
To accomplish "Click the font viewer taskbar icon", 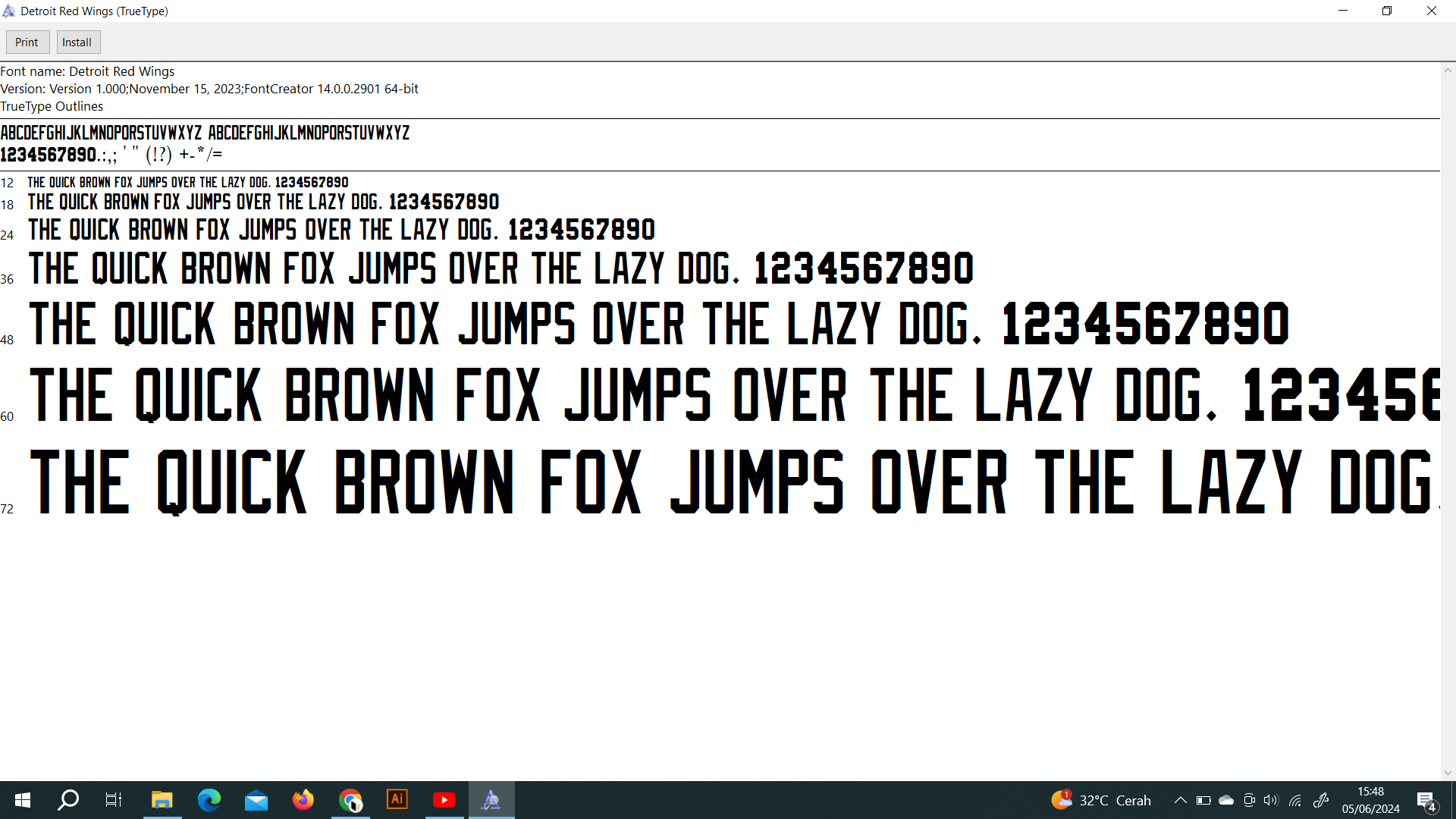I will coord(491,800).
